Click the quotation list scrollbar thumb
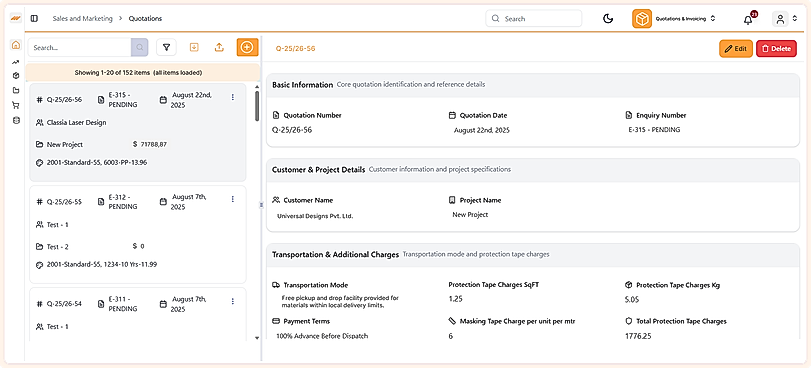This screenshot has width=811, height=368. (x=257, y=106)
